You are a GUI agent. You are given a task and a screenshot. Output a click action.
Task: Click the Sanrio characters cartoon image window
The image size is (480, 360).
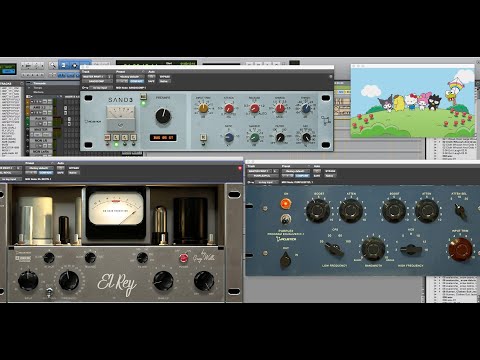(413, 102)
